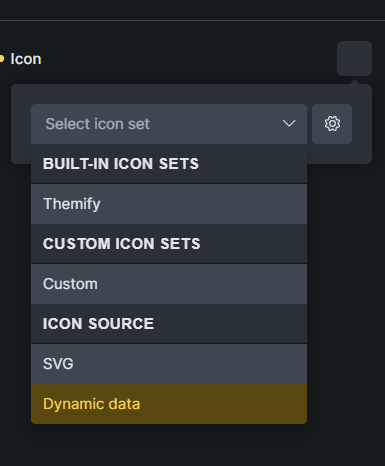Click the Select icon set placeholder text

coord(97,124)
